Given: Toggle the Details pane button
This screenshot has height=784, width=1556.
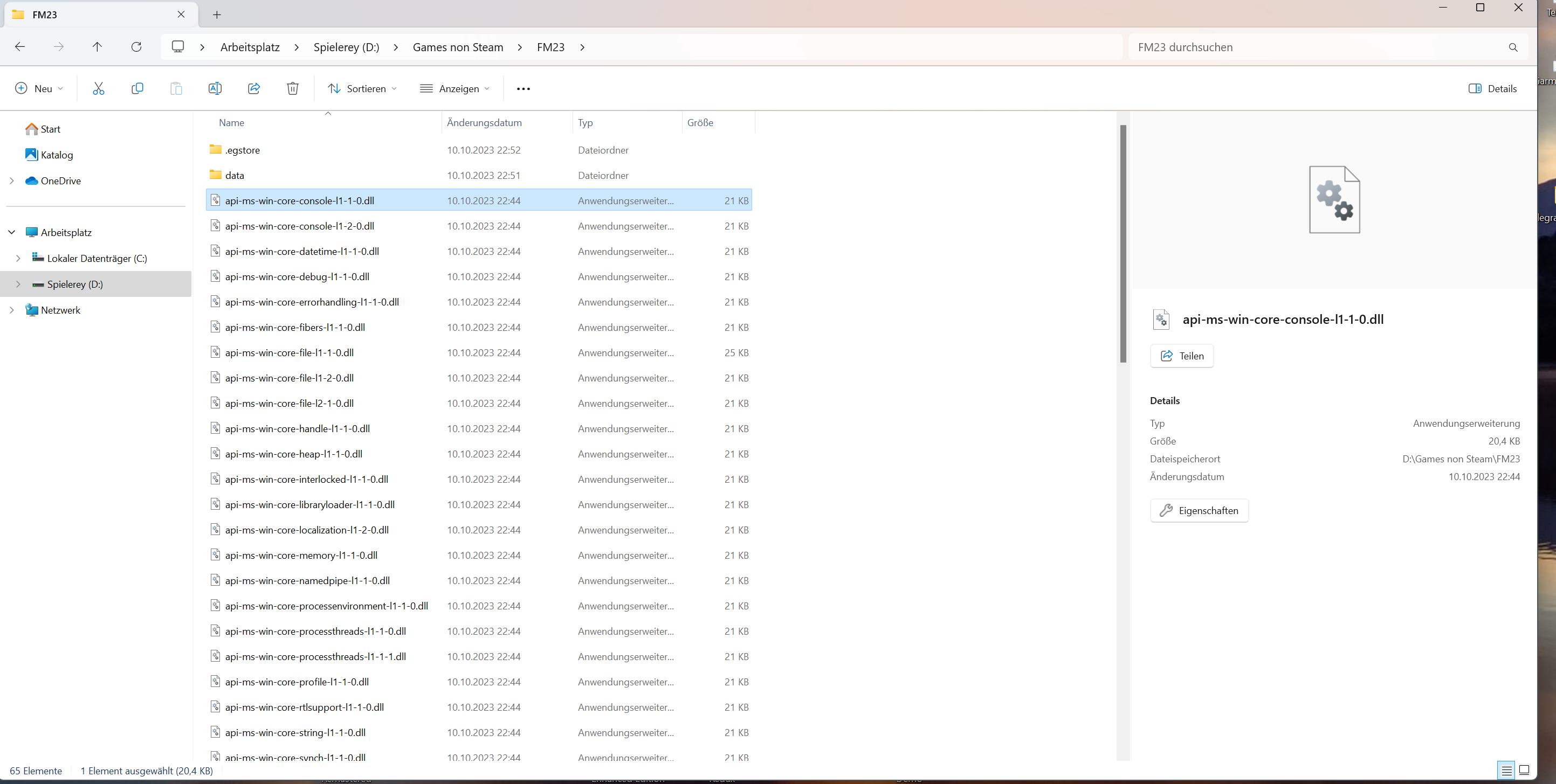Looking at the screenshot, I should click(1492, 89).
